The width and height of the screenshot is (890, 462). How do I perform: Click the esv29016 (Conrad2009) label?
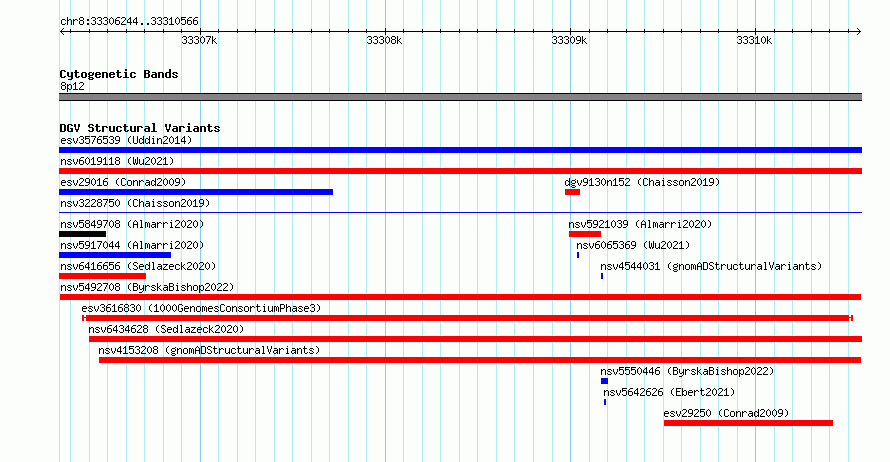(x=123, y=182)
